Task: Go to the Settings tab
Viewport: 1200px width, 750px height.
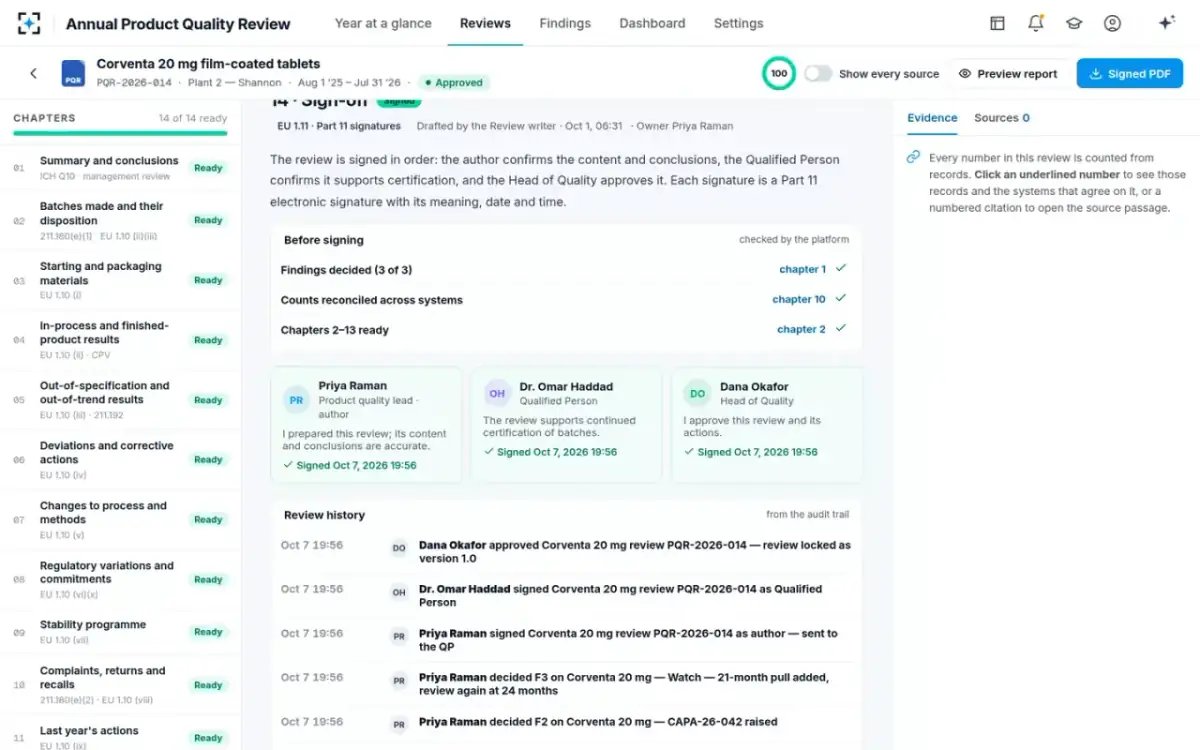Action: coord(739,23)
